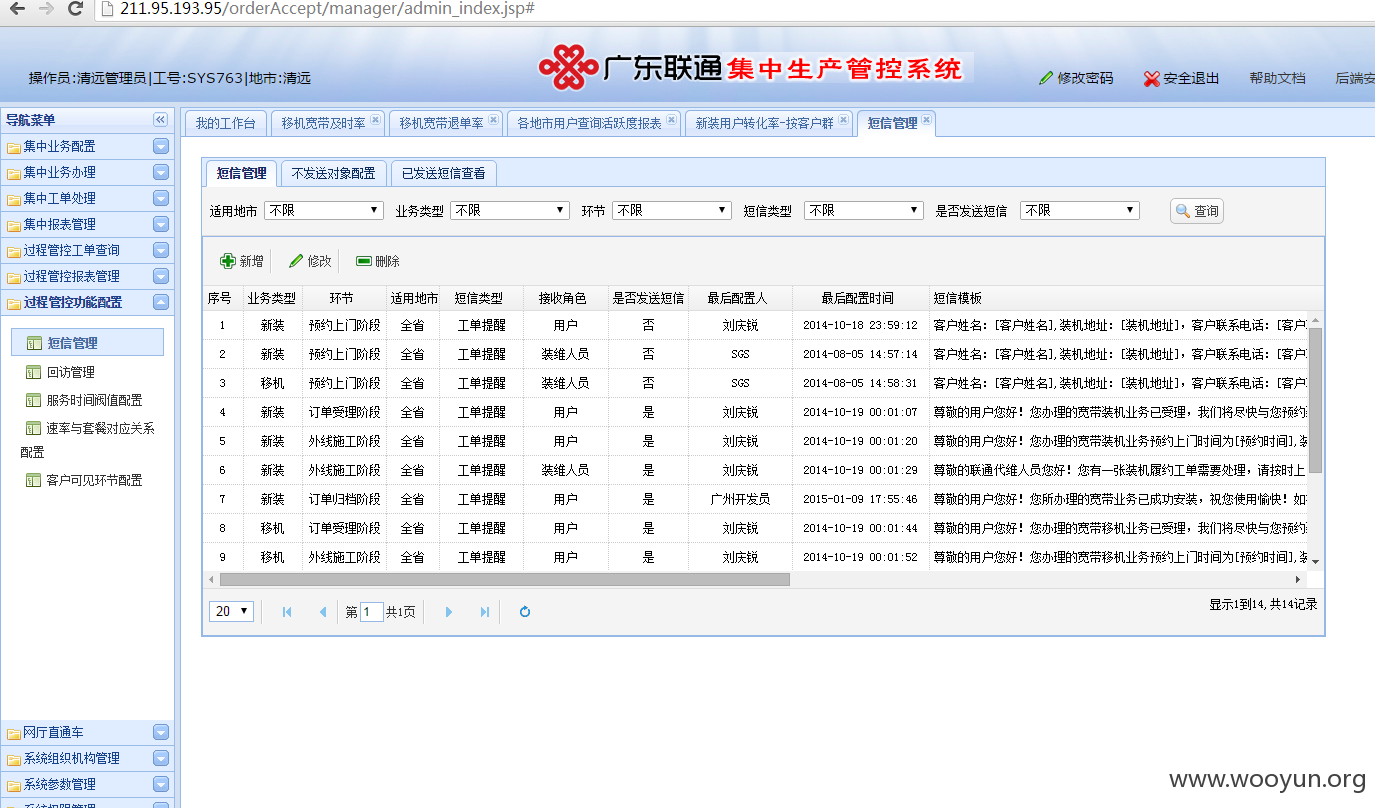
Task: Expand the 过程管控工单查询 menu section
Action: (x=87, y=250)
